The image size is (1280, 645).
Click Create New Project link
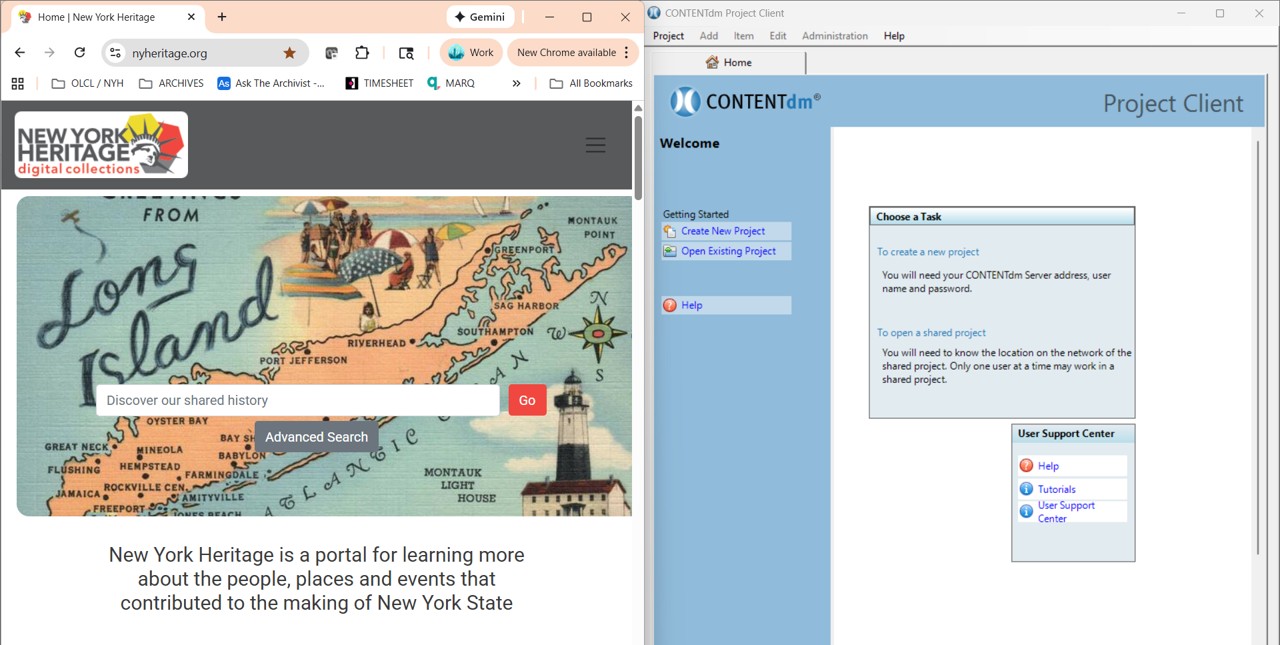(x=722, y=231)
